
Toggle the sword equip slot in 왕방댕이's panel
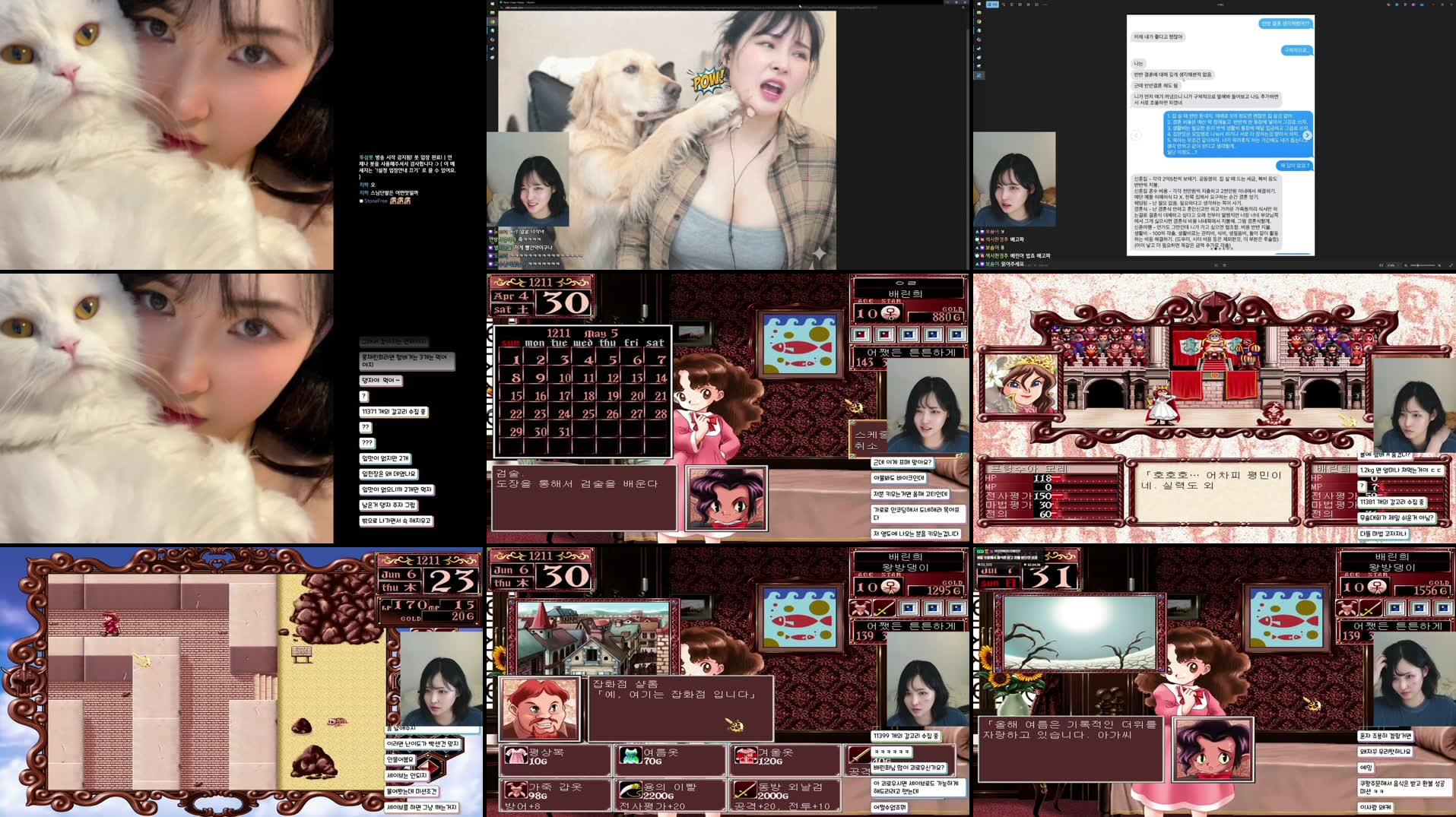(883, 608)
